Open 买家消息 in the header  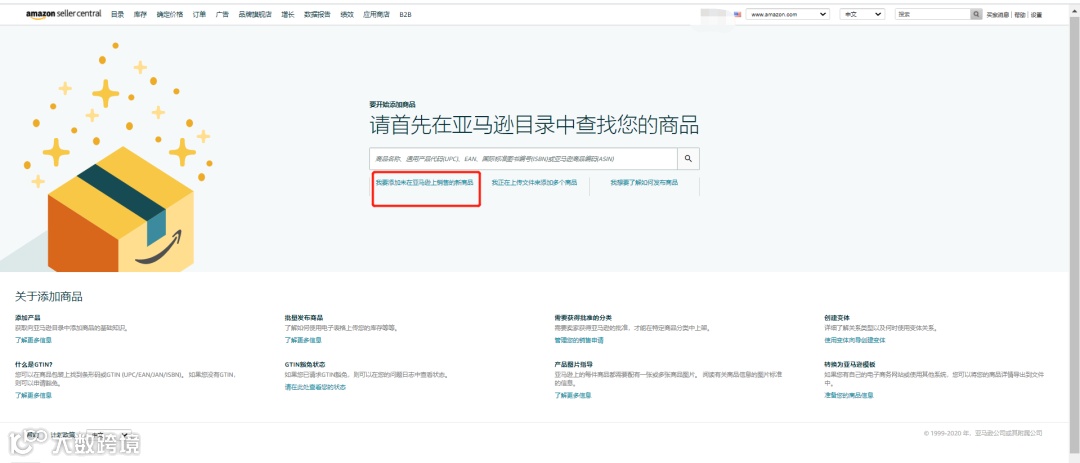[x=997, y=14]
